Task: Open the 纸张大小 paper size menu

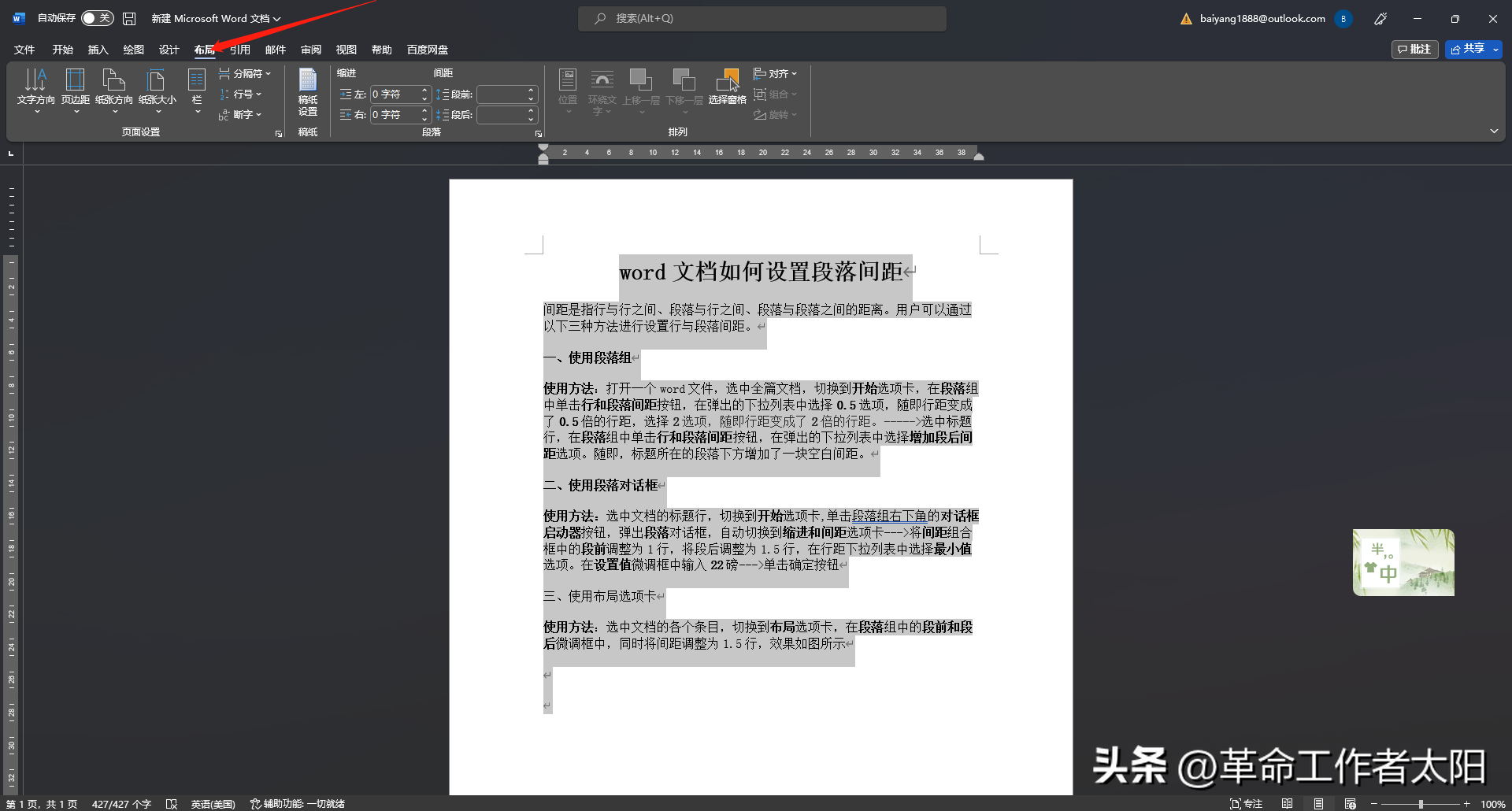Action: coord(157,90)
